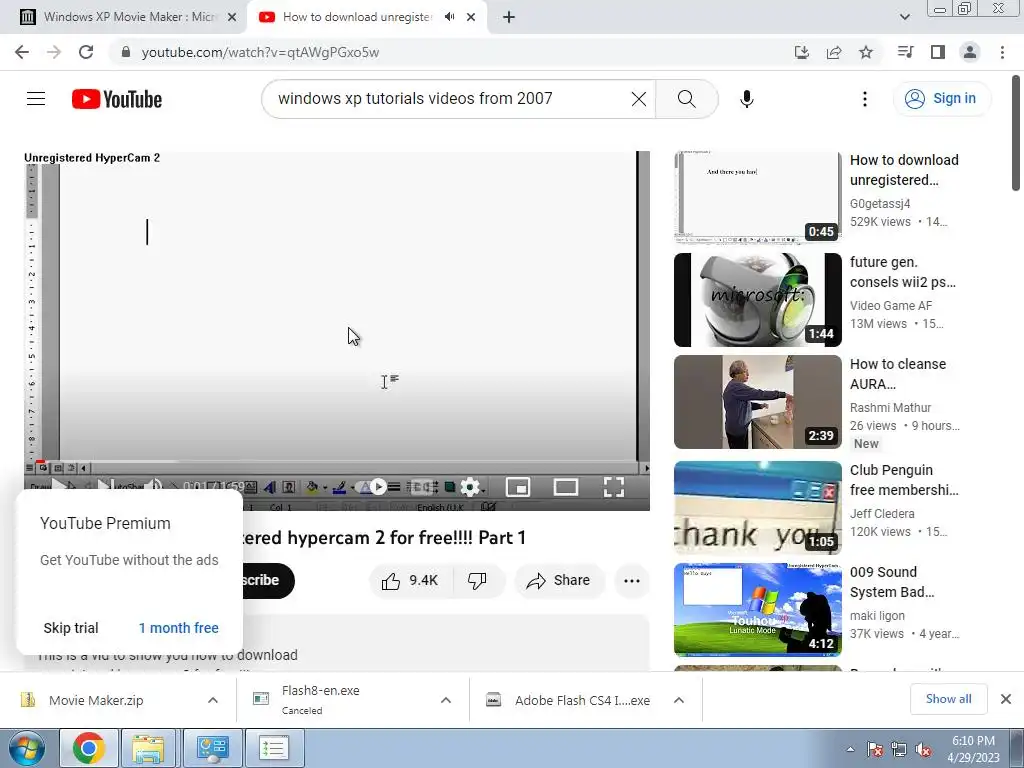Open future gen. consels wii2 video thumbnail

pos(758,300)
